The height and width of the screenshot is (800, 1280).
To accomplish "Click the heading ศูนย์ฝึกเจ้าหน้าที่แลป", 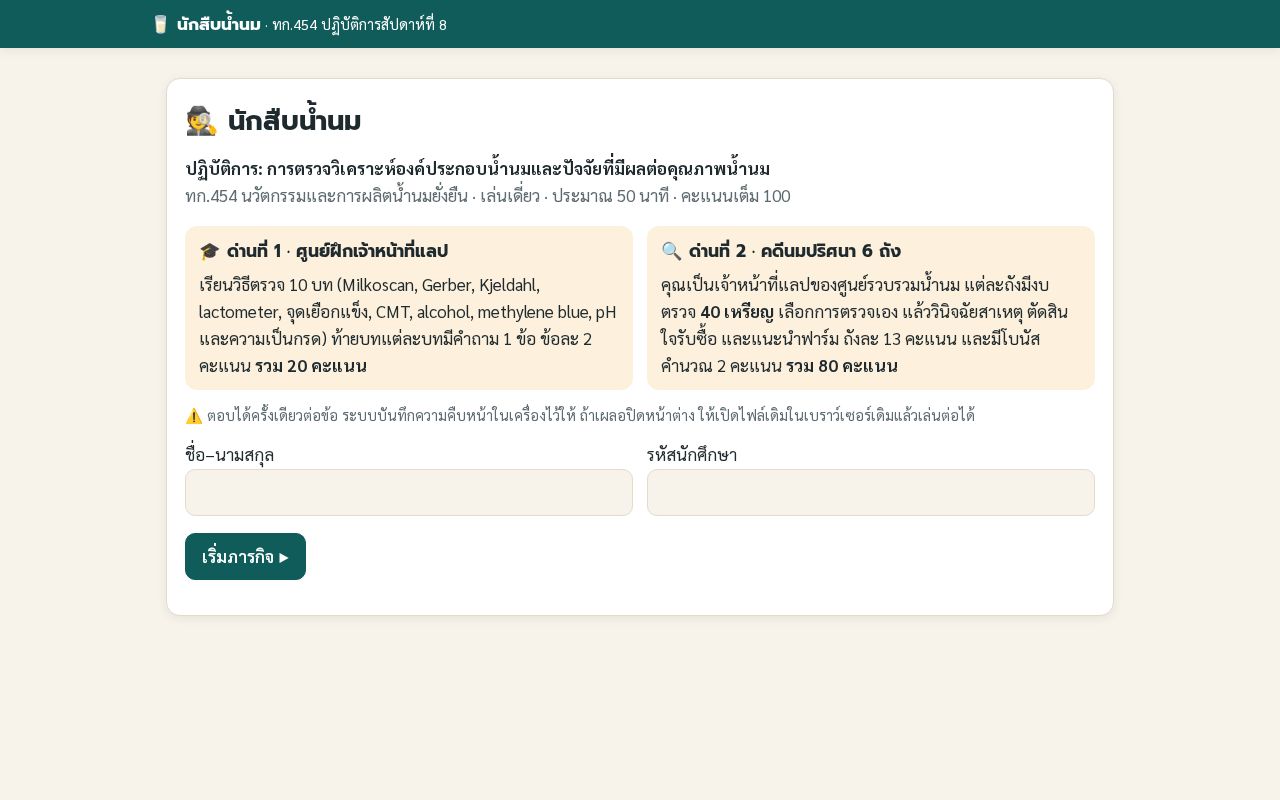I will (371, 251).
